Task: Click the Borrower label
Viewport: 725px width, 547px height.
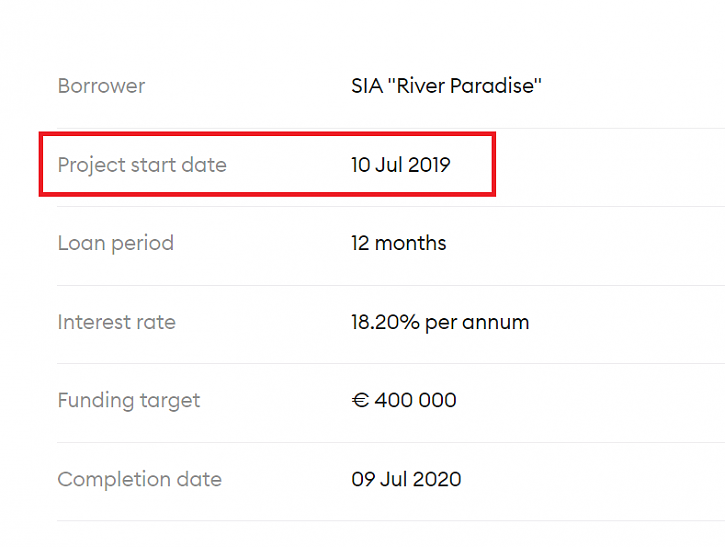Action: pos(101,86)
